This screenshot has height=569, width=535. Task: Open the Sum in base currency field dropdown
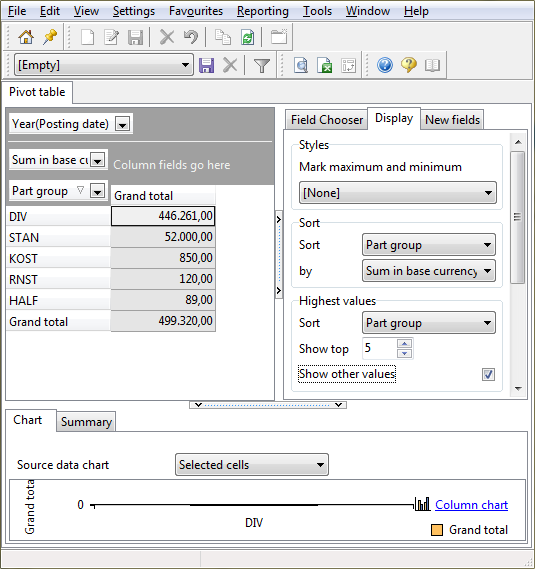(98, 160)
